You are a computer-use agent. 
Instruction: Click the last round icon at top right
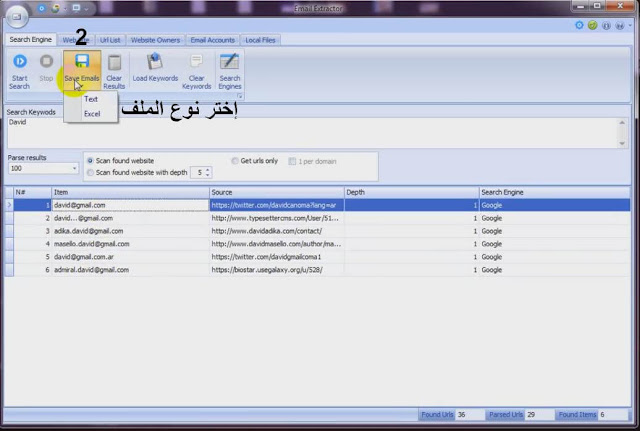point(620,26)
